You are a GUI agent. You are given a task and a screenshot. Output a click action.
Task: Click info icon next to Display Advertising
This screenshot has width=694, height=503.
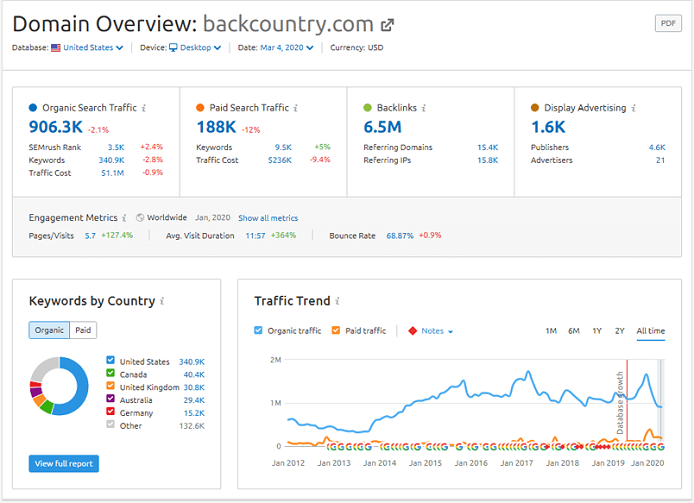coord(634,108)
